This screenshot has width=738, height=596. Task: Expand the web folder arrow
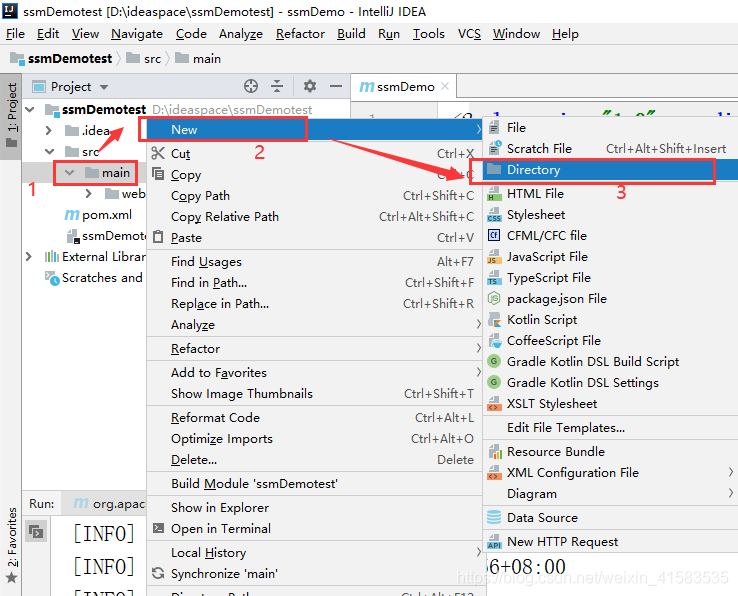click(x=88, y=193)
